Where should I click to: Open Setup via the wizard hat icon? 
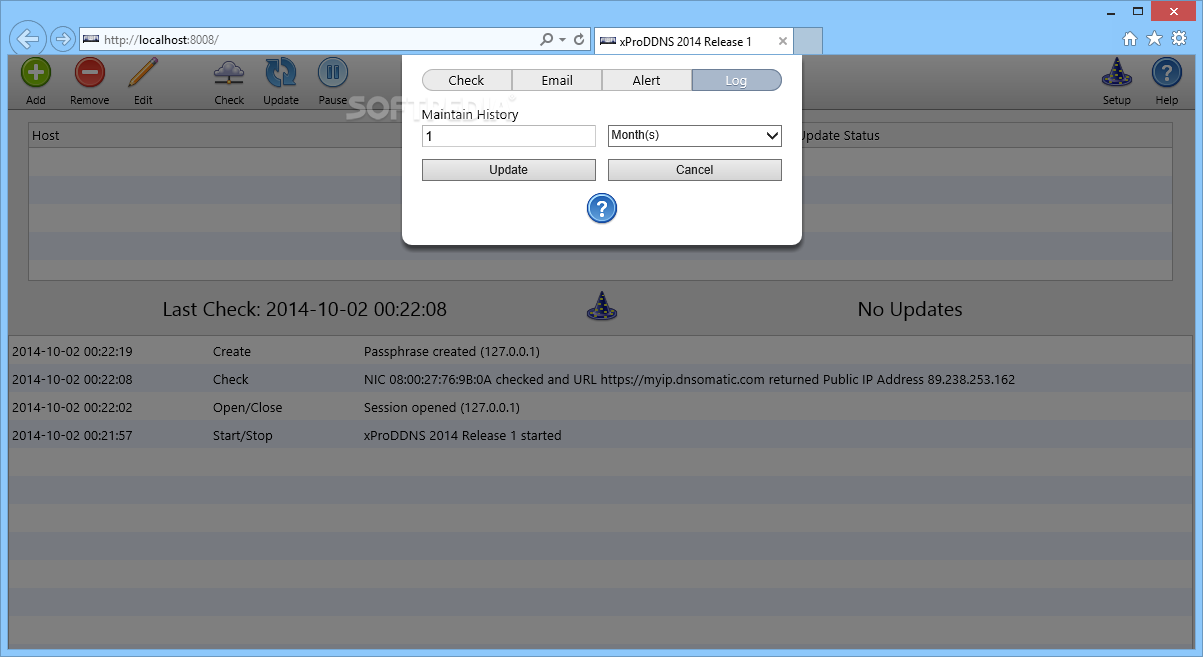(1116, 73)
